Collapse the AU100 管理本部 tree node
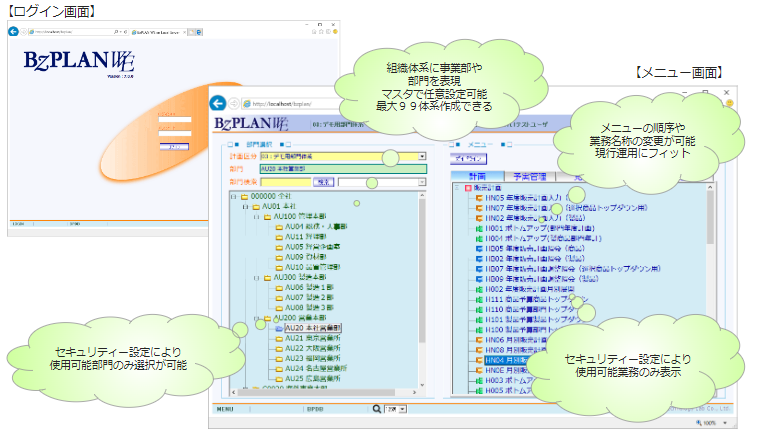 tap(255, 215)
